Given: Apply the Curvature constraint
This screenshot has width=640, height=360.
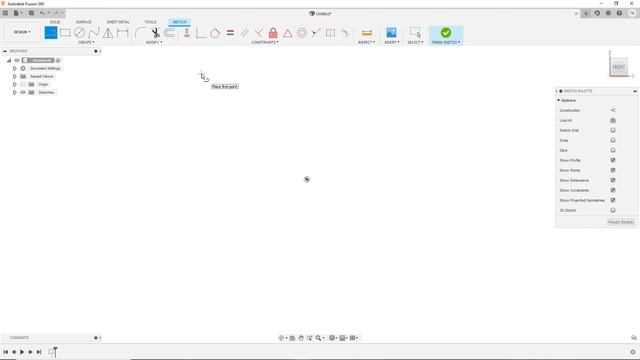Looking at the screenshot, I should 345,33.
